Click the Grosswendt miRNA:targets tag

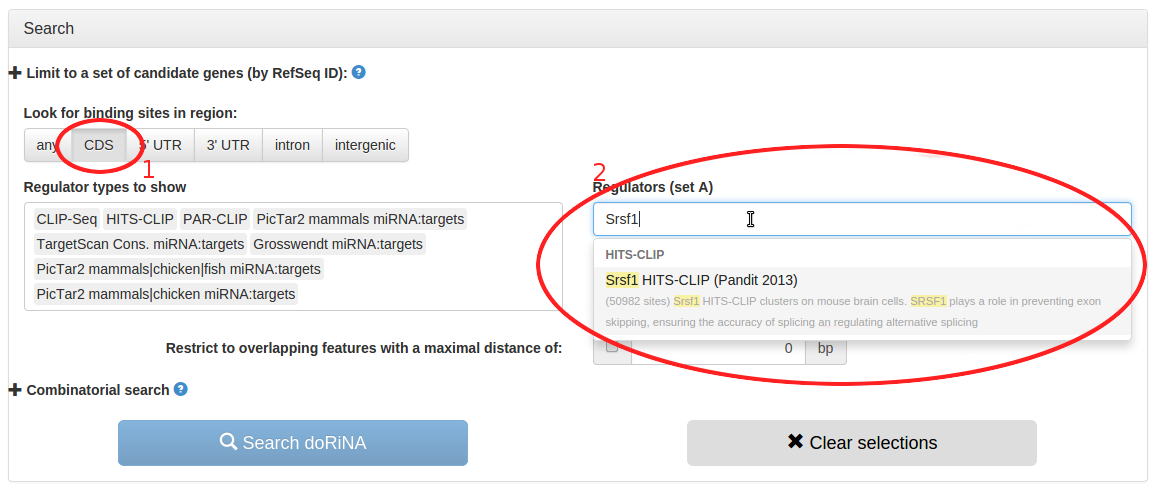coord(338,244)
